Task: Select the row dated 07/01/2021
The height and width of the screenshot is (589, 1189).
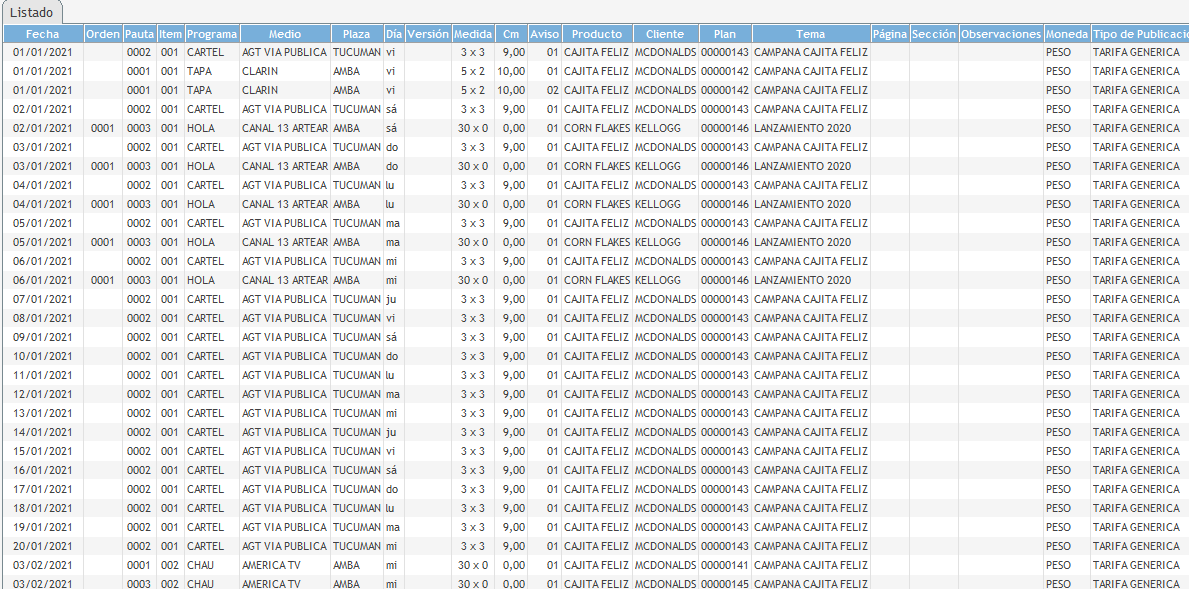Action: pos(42,299)
